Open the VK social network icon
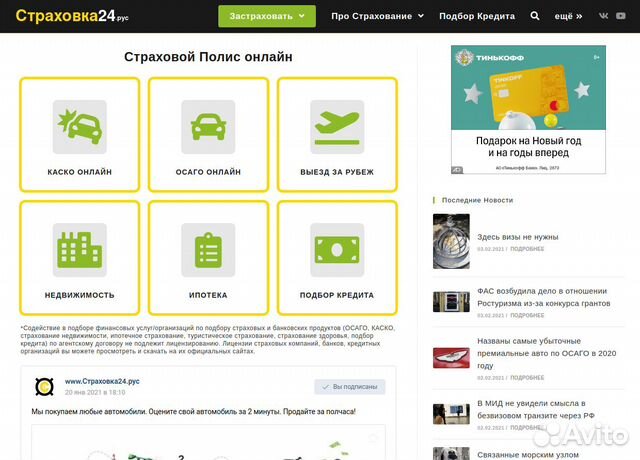Screen dimensions: 640x460 pos(603,16)
